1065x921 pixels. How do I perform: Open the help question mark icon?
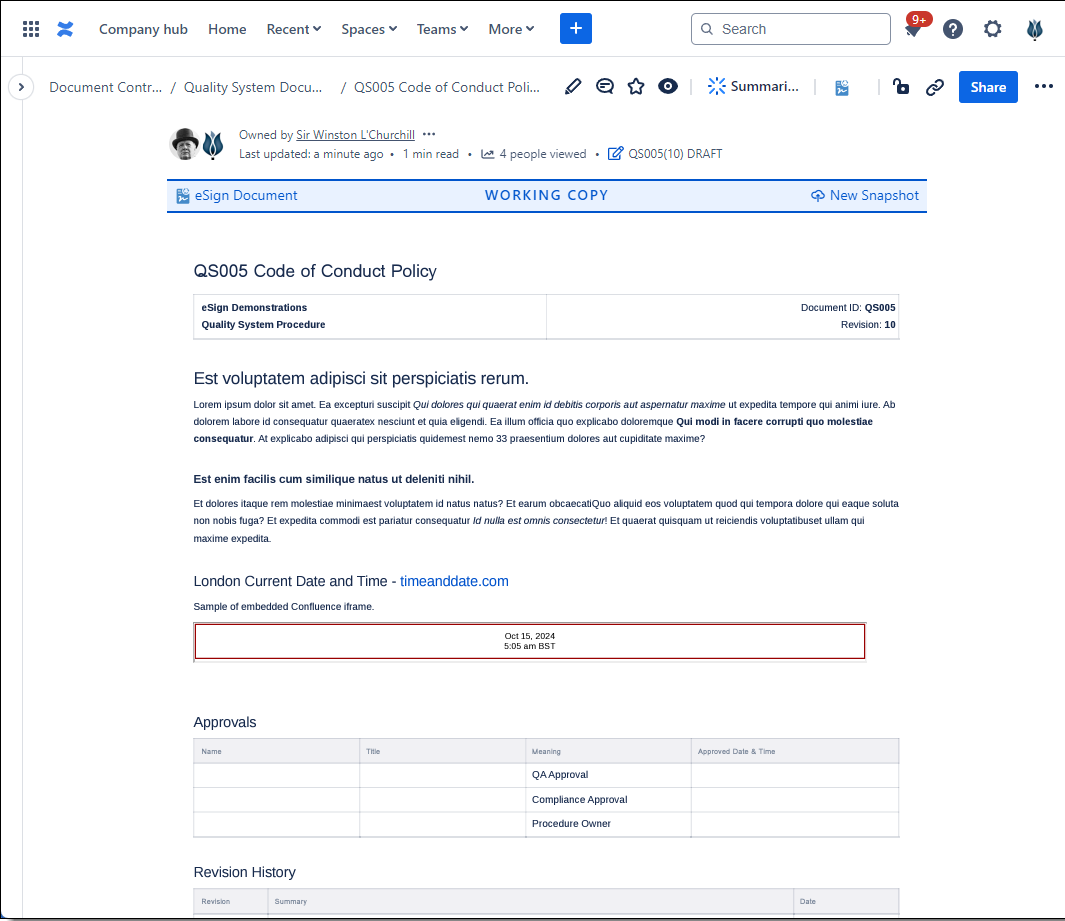pos(953,29)
